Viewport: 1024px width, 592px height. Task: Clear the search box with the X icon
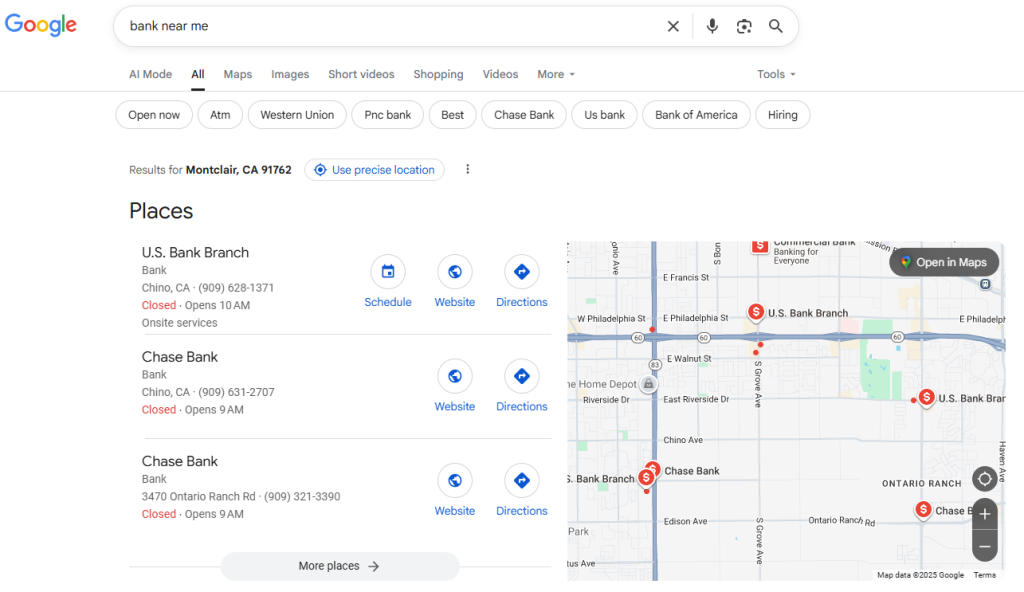point(673,26)
